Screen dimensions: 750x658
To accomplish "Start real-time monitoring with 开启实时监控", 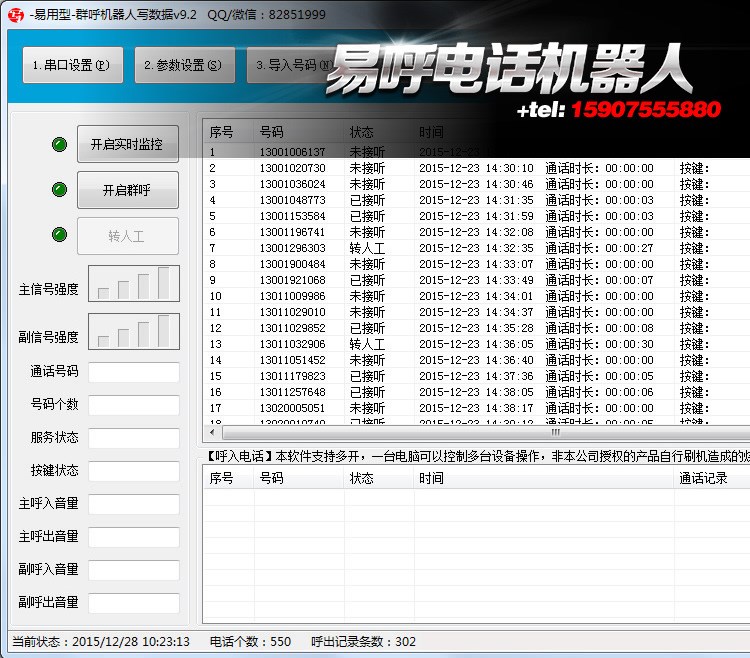I will click(x=127, y=144).
